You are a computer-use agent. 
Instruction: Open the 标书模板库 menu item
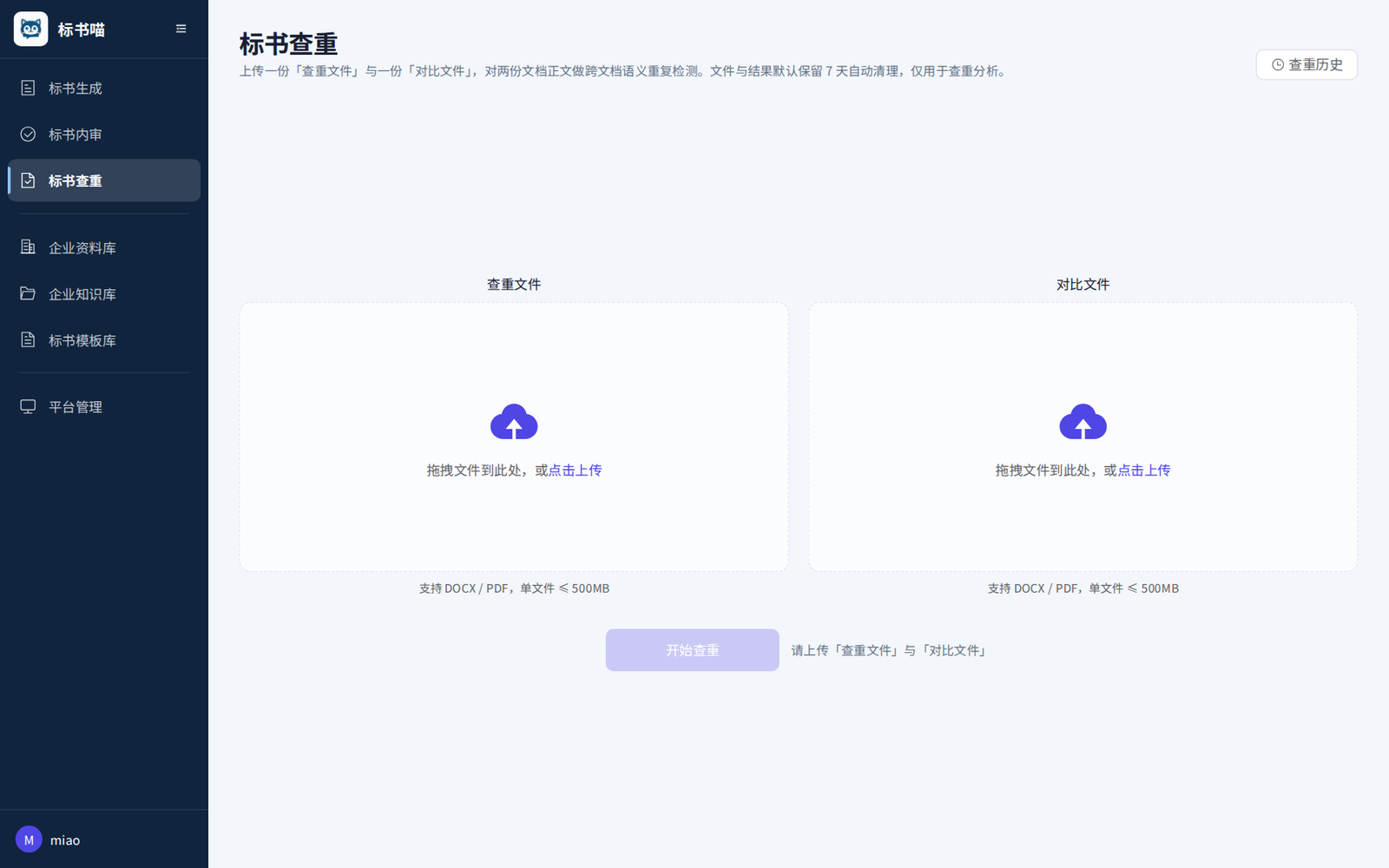104,339
